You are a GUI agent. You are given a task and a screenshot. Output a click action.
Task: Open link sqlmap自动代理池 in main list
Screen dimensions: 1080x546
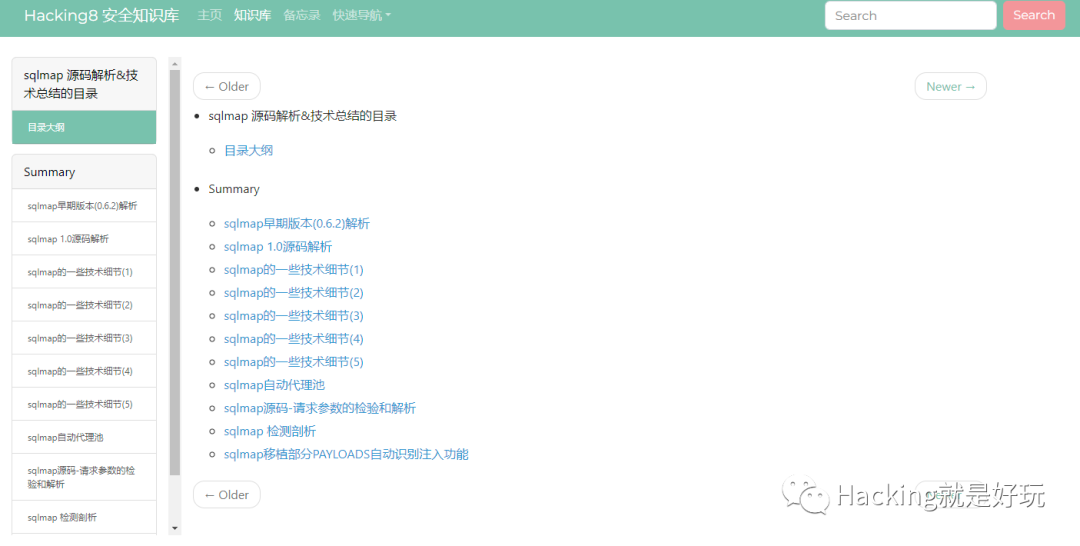[x=274, y=385]
